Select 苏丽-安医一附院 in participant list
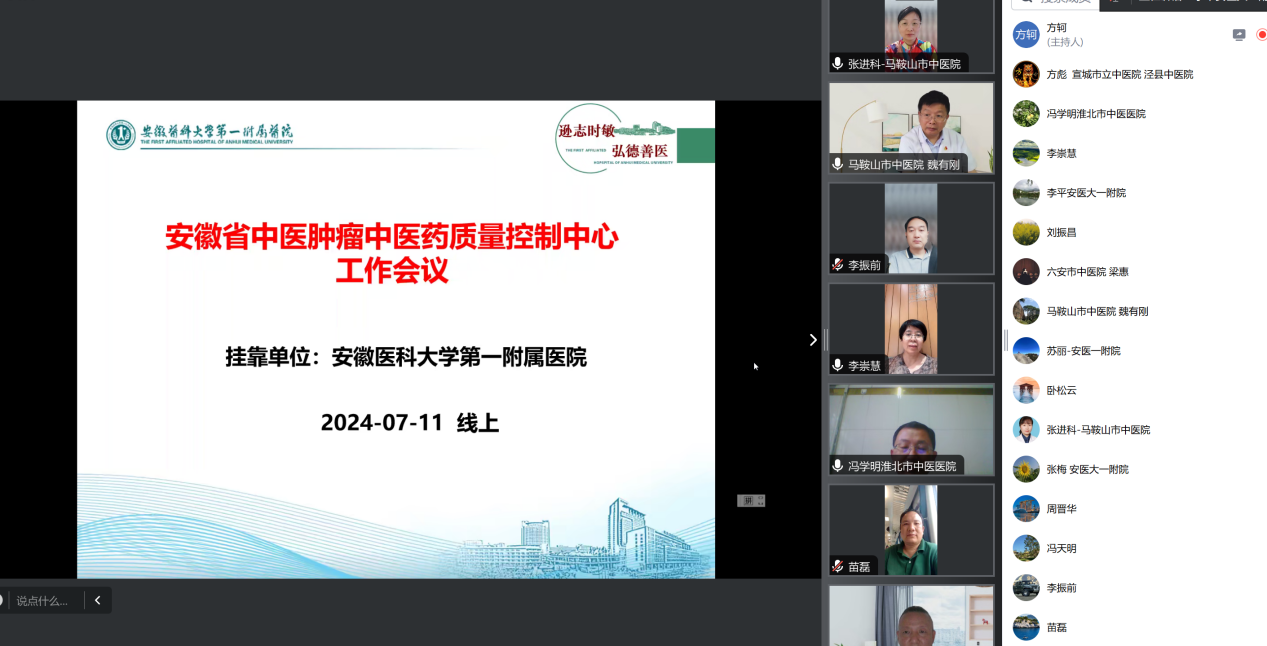This screenshot has height=646, width=1267. point(1083,351)
